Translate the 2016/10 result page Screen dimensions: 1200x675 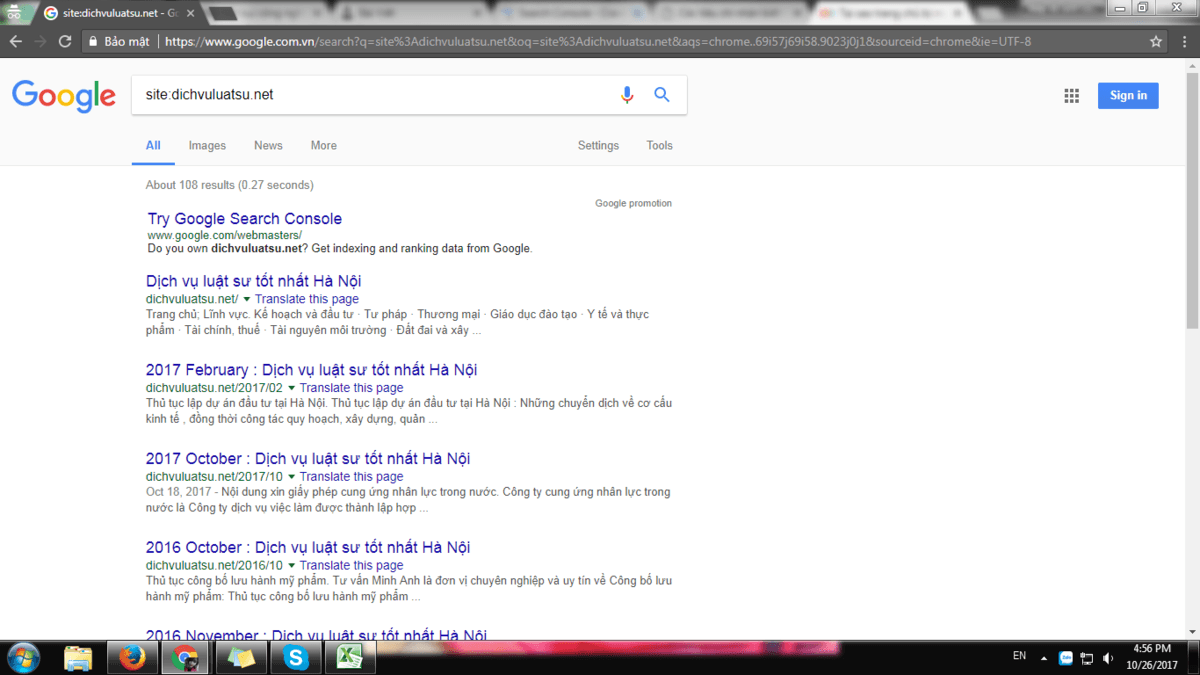pos(352,566)
